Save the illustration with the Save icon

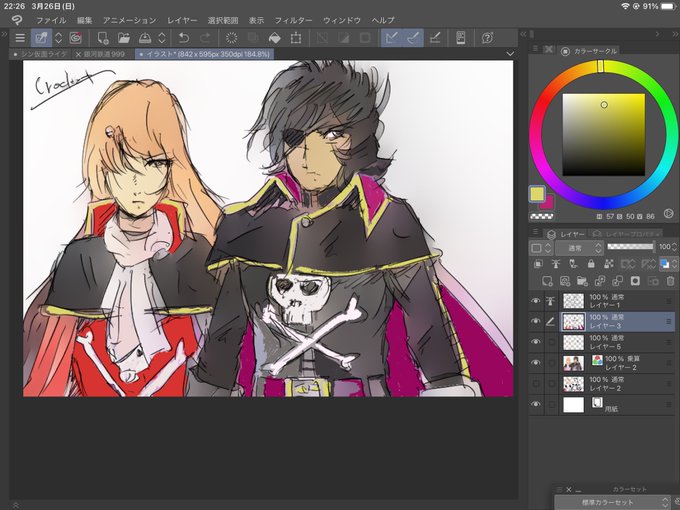point(145,38)
